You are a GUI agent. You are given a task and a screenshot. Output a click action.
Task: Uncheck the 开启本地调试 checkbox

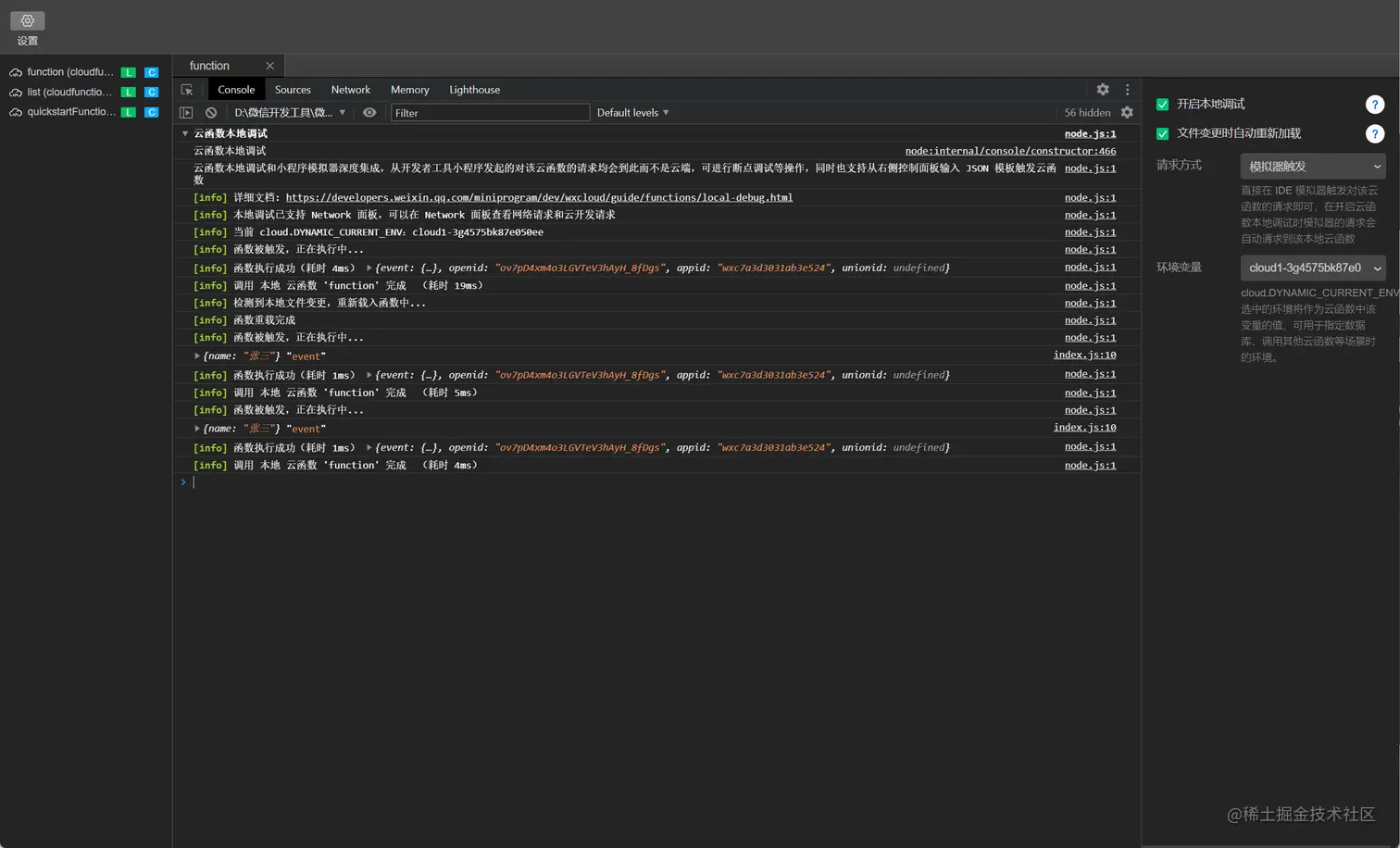coord(1163,105)
